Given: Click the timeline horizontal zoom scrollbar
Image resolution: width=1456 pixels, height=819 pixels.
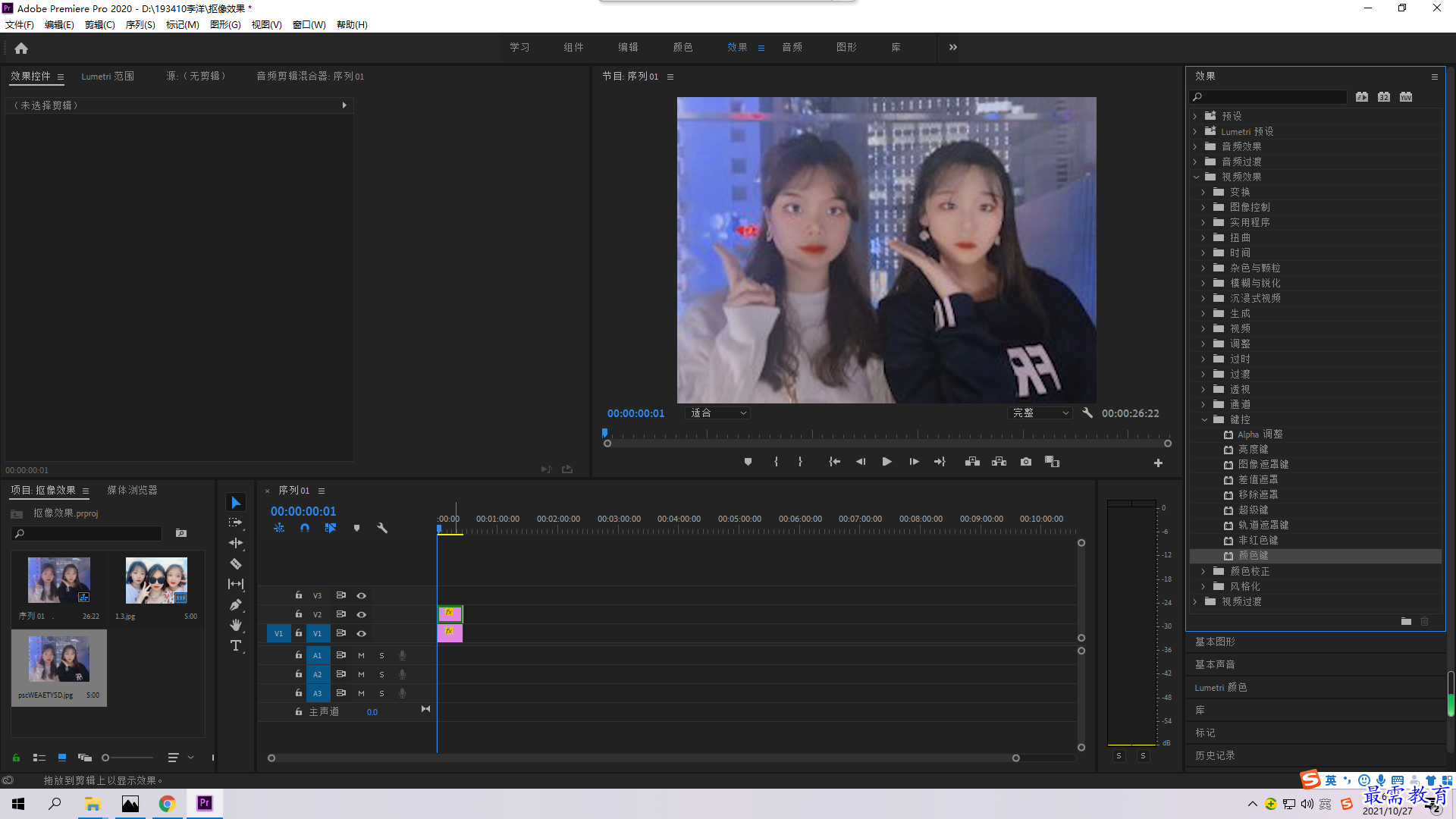Looking at the screenshot, I should pos(643,758).
